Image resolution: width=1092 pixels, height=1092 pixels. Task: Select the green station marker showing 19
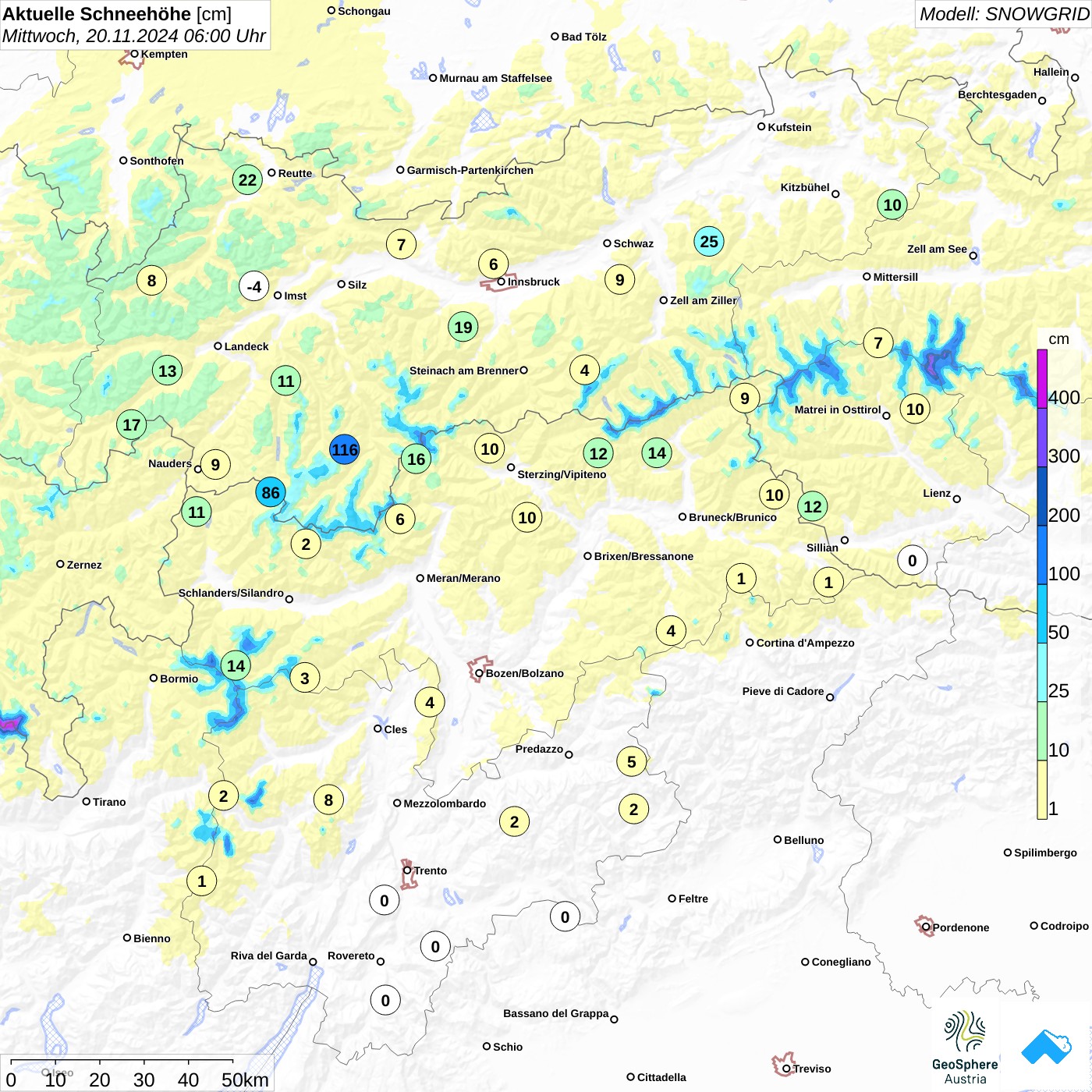[x=463, y=327]
